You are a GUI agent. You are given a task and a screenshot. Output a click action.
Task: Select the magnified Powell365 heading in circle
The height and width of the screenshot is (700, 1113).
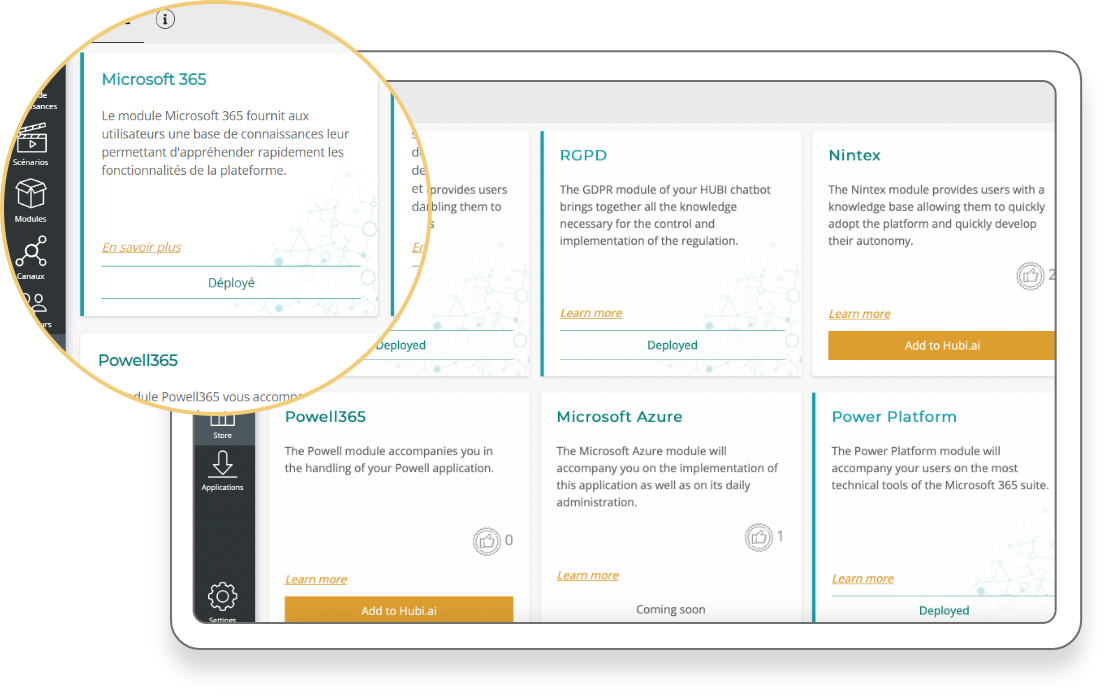click(138, 360)
